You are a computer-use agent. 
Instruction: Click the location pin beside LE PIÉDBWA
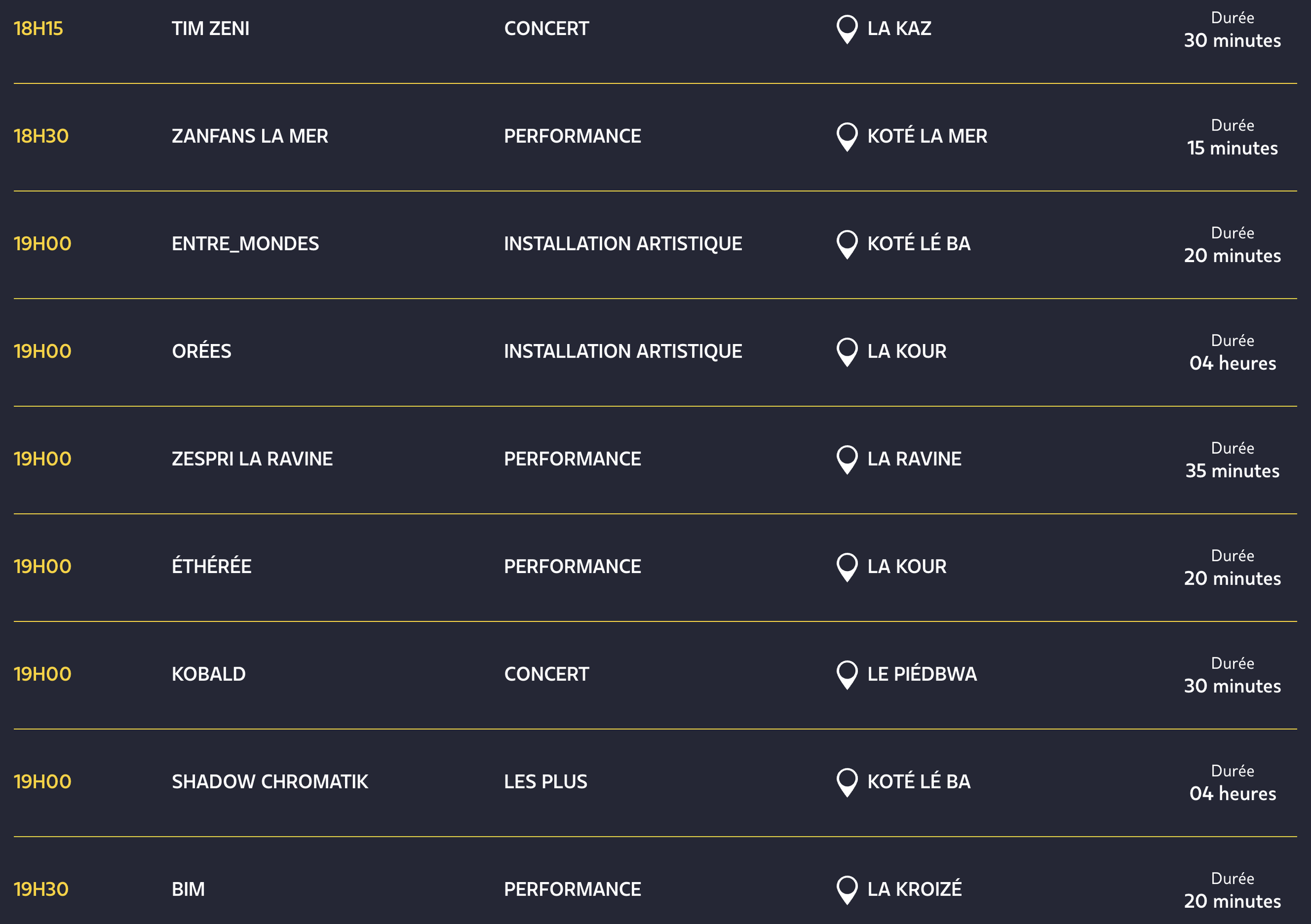(847, 674)
